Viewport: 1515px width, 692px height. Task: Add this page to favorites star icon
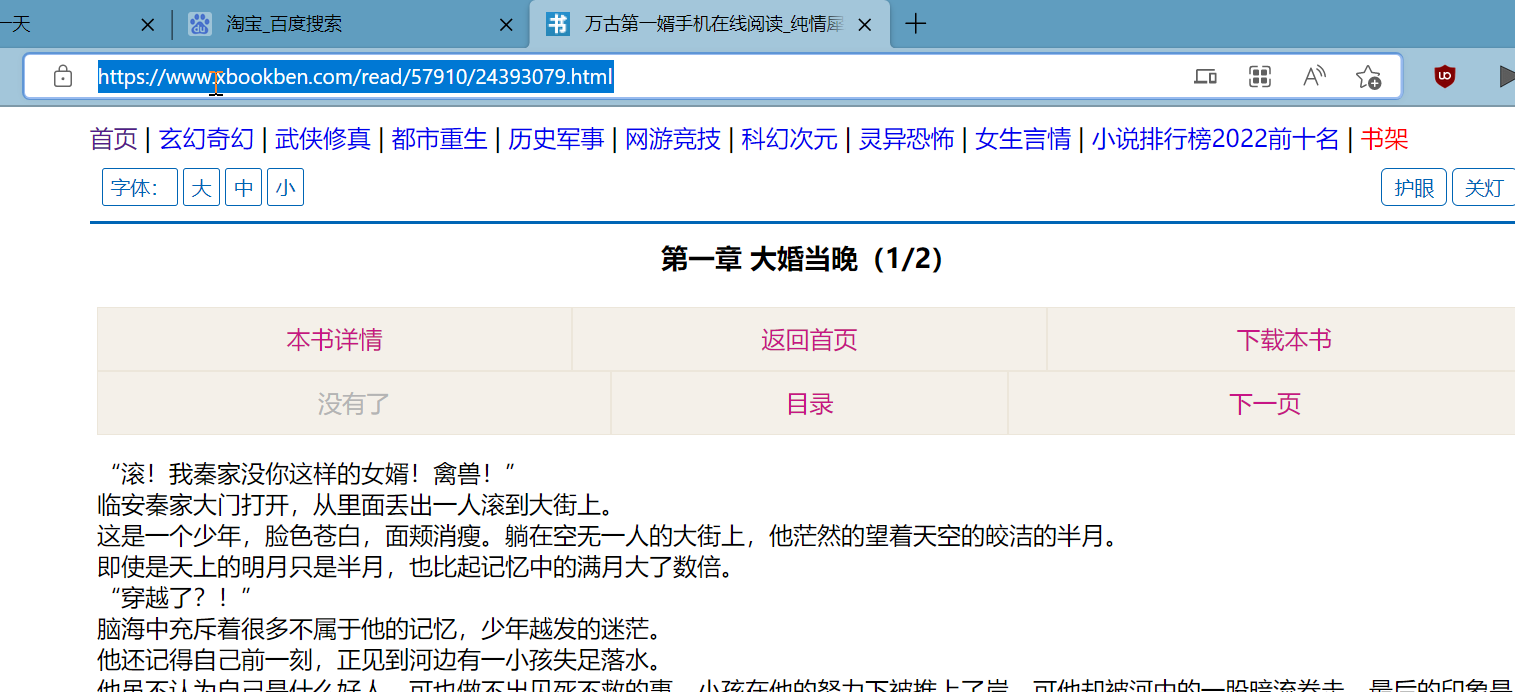pos(1368,77)
